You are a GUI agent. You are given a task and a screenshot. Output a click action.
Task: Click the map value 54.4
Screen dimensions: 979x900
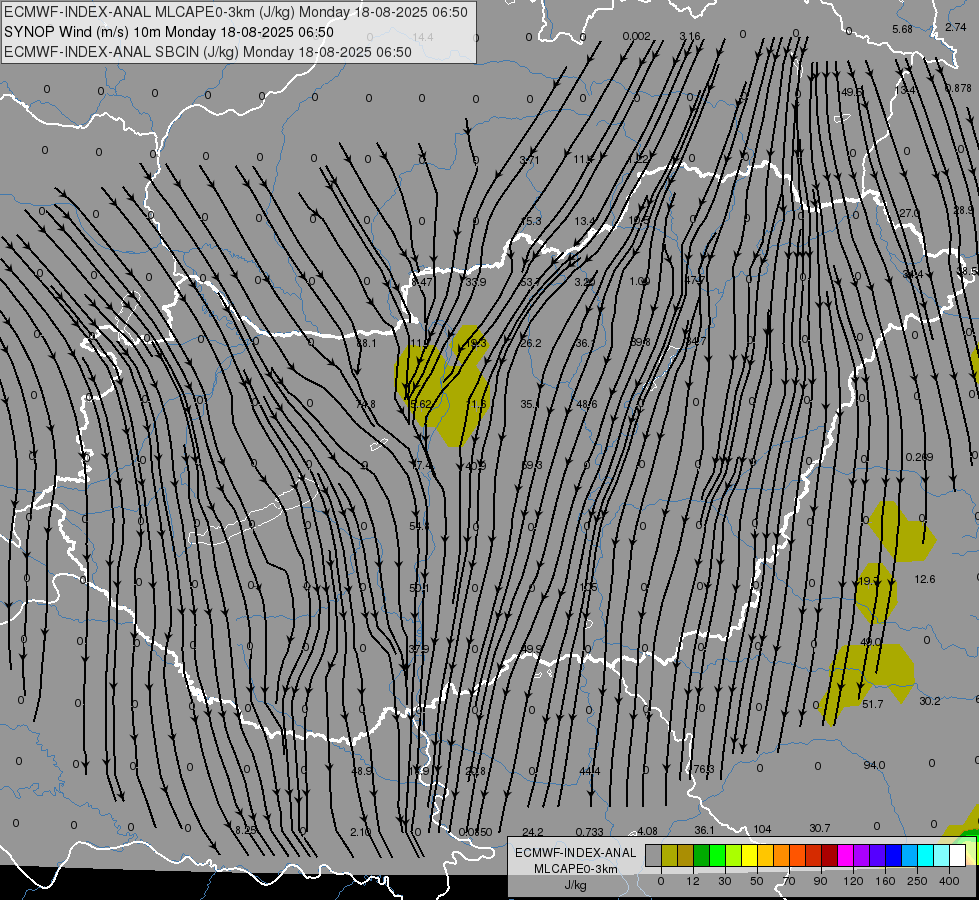(419, 527)
